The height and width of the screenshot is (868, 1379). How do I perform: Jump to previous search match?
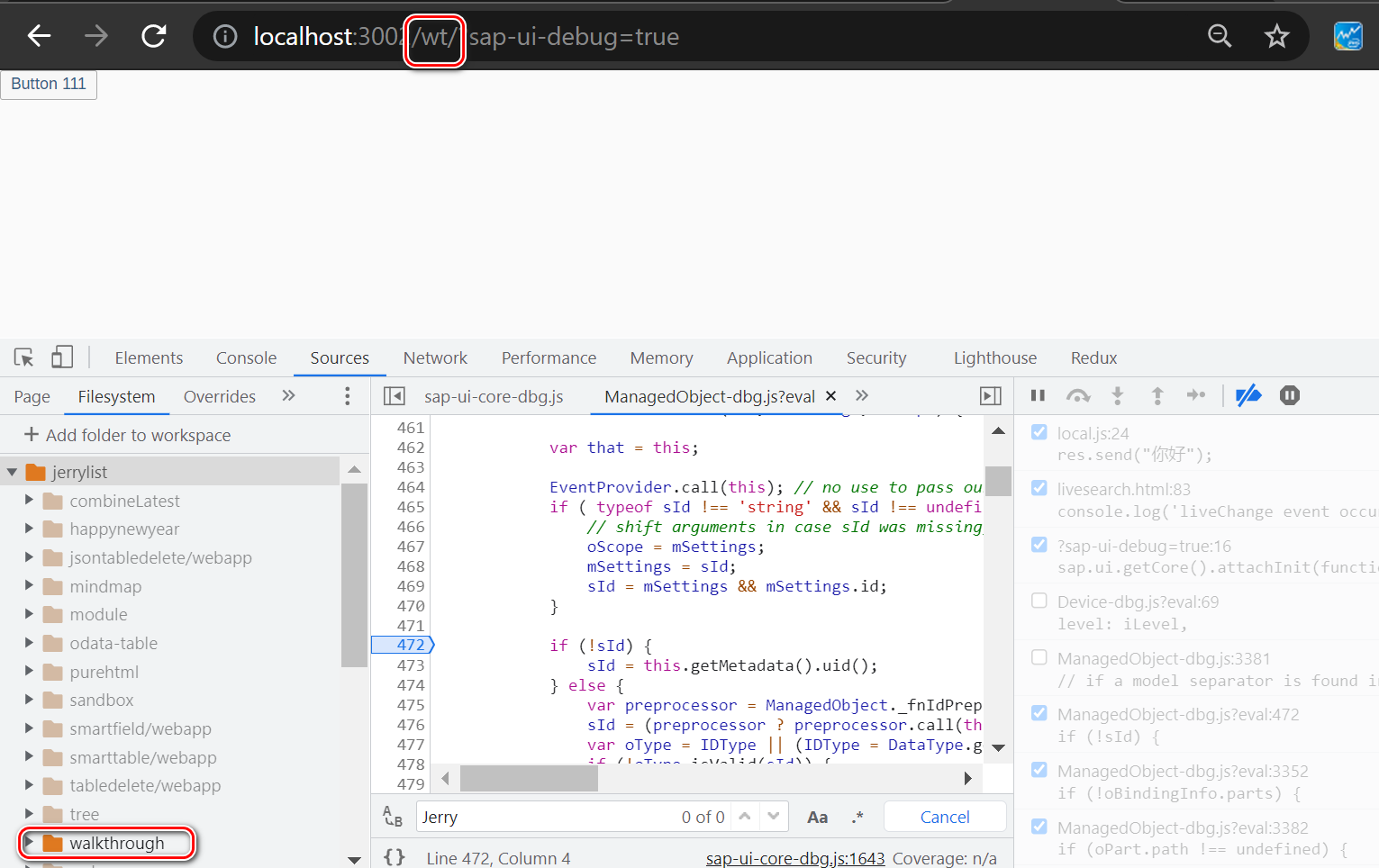point(745,817)
